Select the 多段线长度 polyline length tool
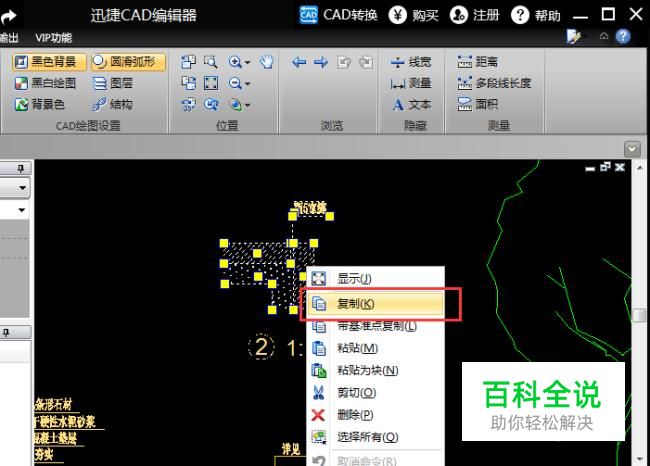Image resolution: width=650 pixels, height=466 pixels. (494, 83)
